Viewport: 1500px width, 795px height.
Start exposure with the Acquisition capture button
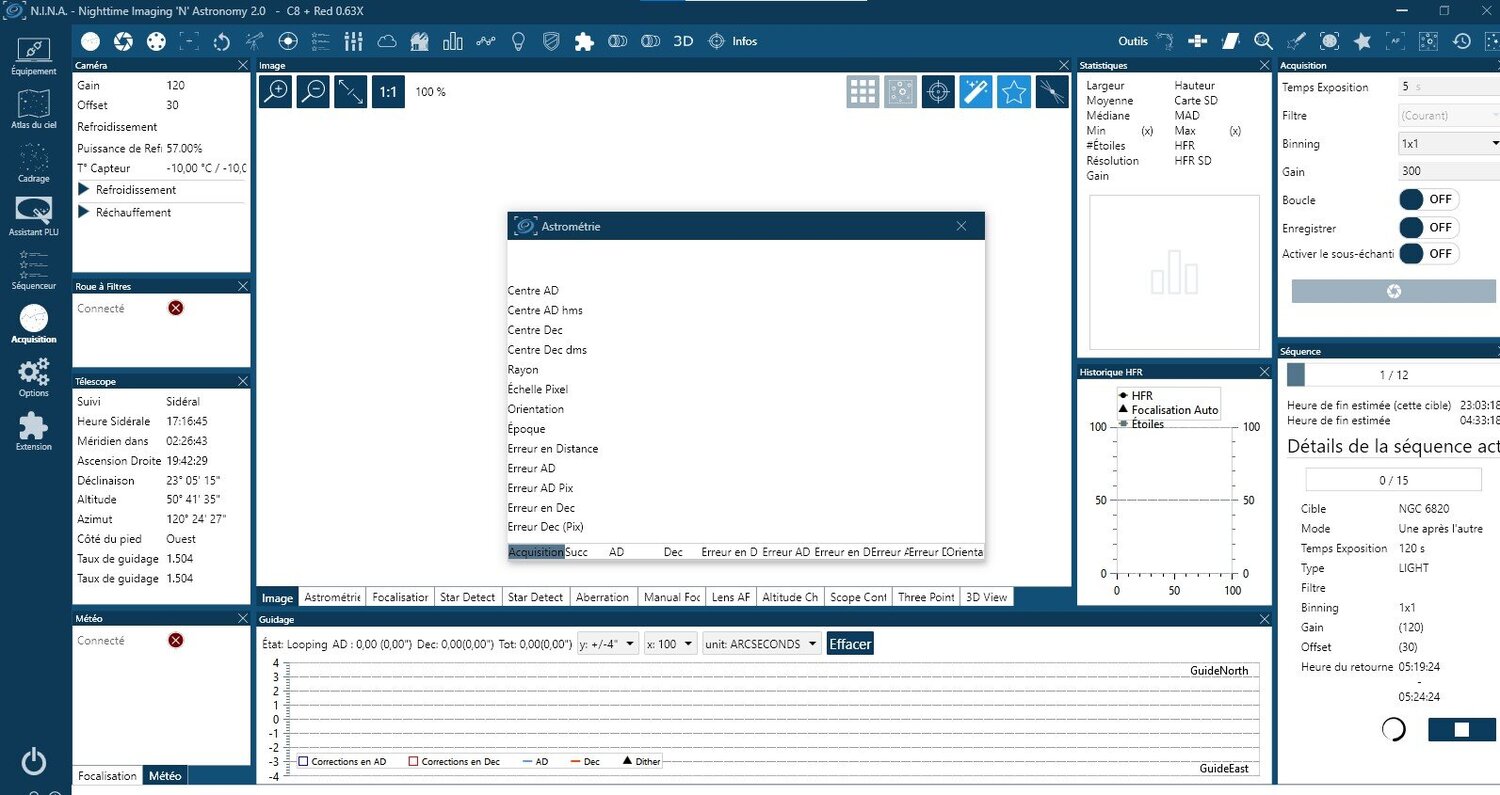(1394, 291)
